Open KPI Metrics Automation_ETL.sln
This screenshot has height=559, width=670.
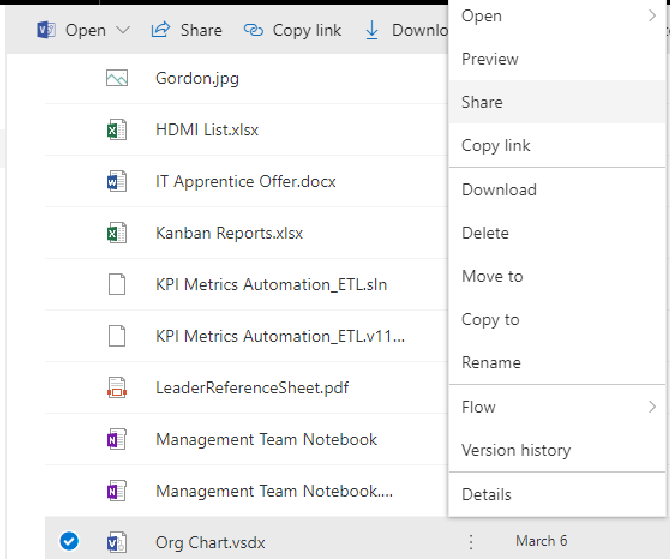point(272,285)
